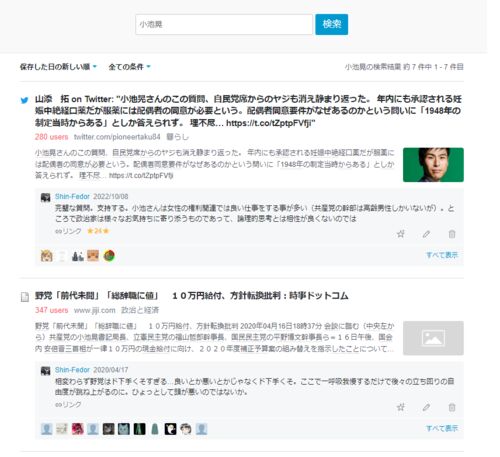Open the 野党「前代未聞」時事ドットコム article title
Viewport: 500px width, 457px height.
192,296
